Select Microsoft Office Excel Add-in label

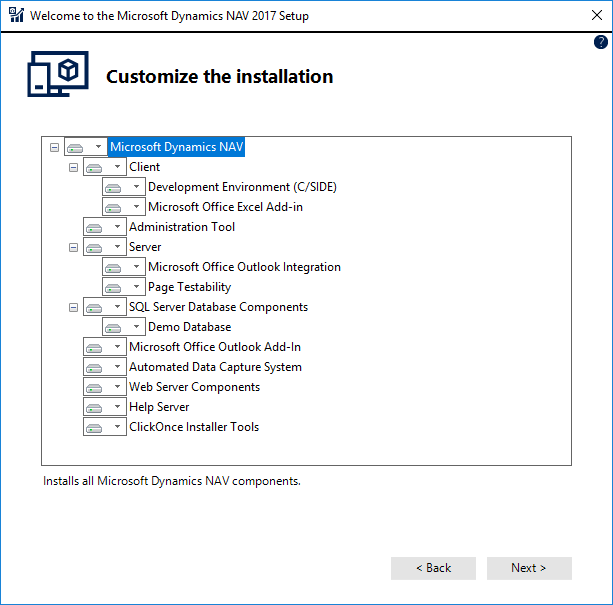[x=225, y=207]
